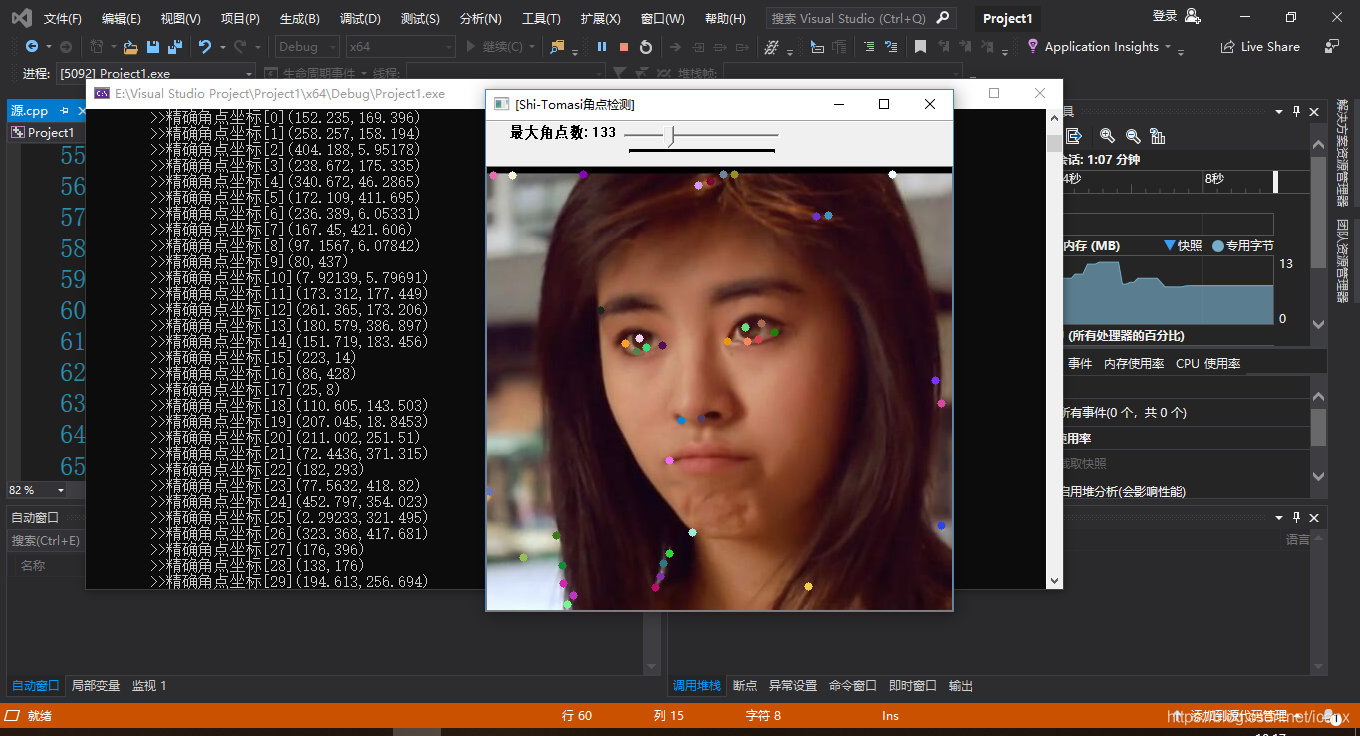Click the Find in Files toolbar icon
Image resolution: width=1360 pixels, height=736 pixels.
[557, 47]
